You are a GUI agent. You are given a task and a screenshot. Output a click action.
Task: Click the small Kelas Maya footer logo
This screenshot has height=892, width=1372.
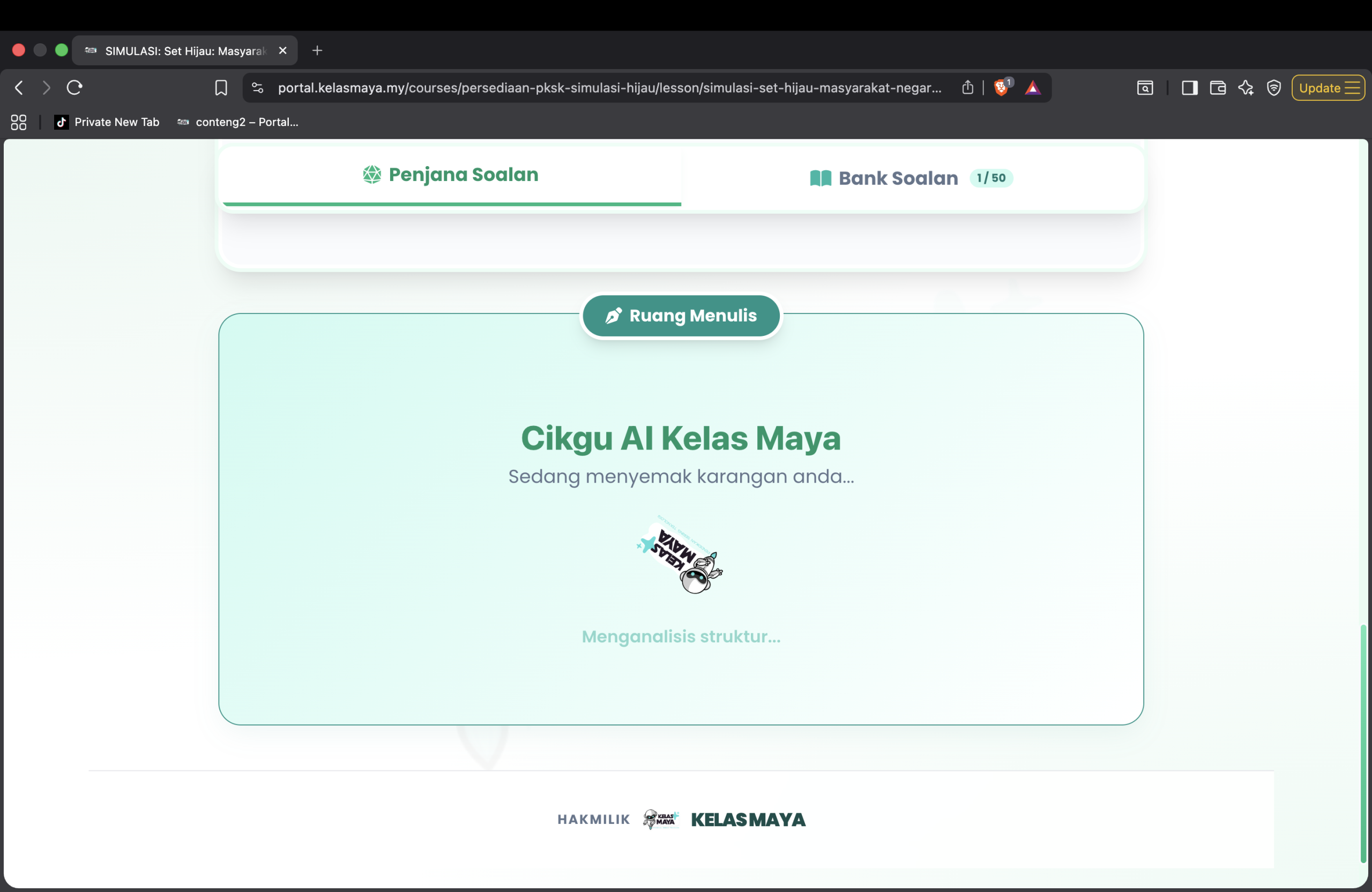(x=661, y=819)
